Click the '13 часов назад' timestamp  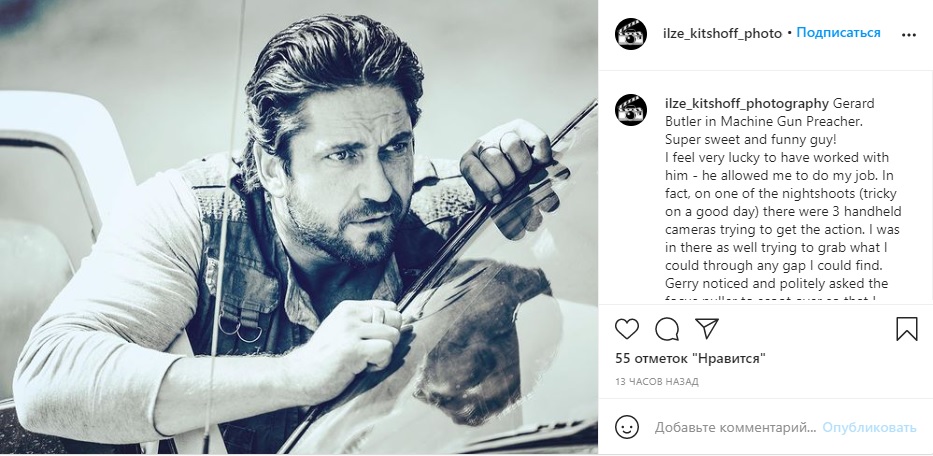(657, 382)
